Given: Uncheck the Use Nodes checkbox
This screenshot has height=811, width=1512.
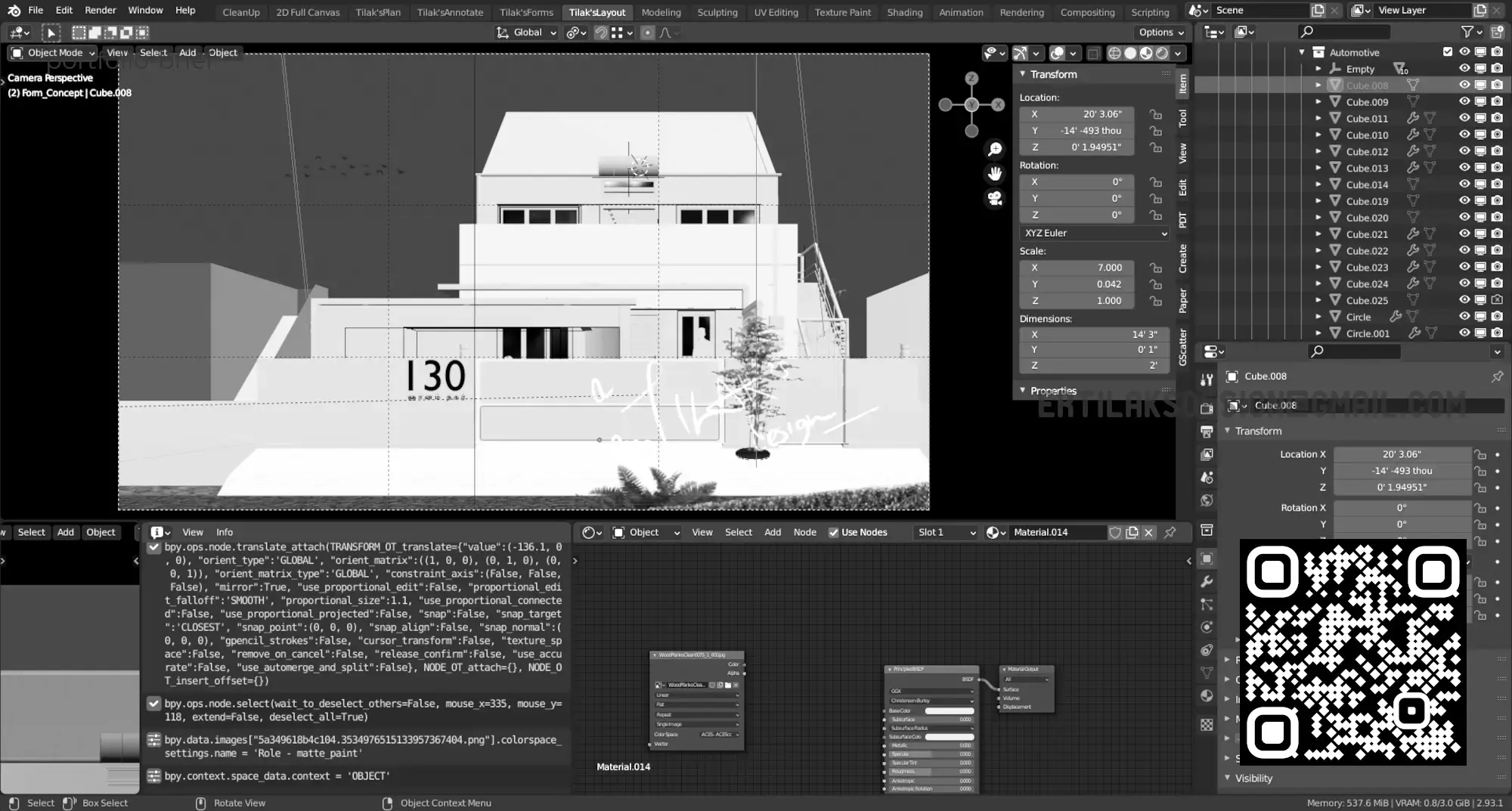Looking at the screenshot, I should tap(833, 532).
